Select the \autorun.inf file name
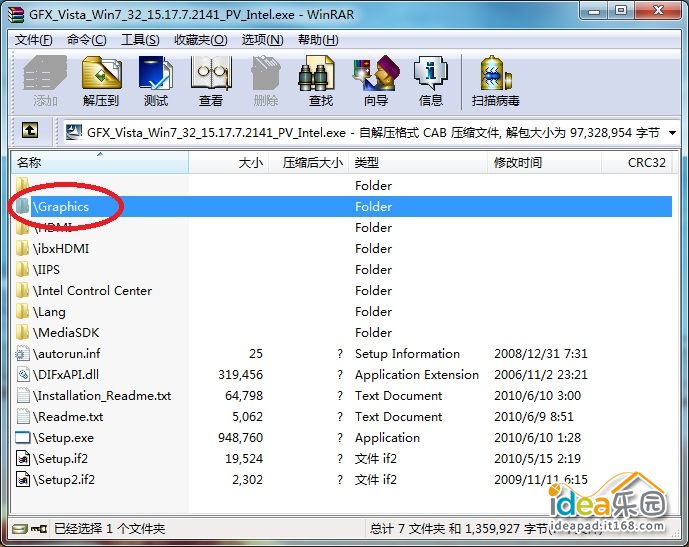689x547 pixels. tap(66, 353)
